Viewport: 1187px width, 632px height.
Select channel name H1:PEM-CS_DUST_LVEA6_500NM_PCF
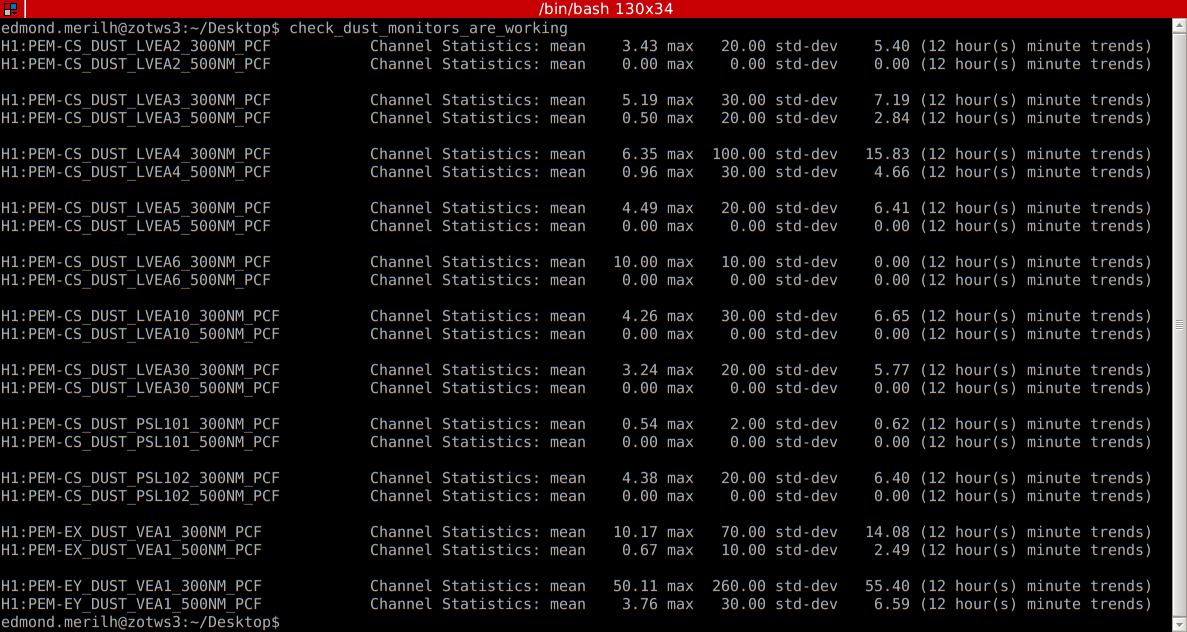[136, 280]
